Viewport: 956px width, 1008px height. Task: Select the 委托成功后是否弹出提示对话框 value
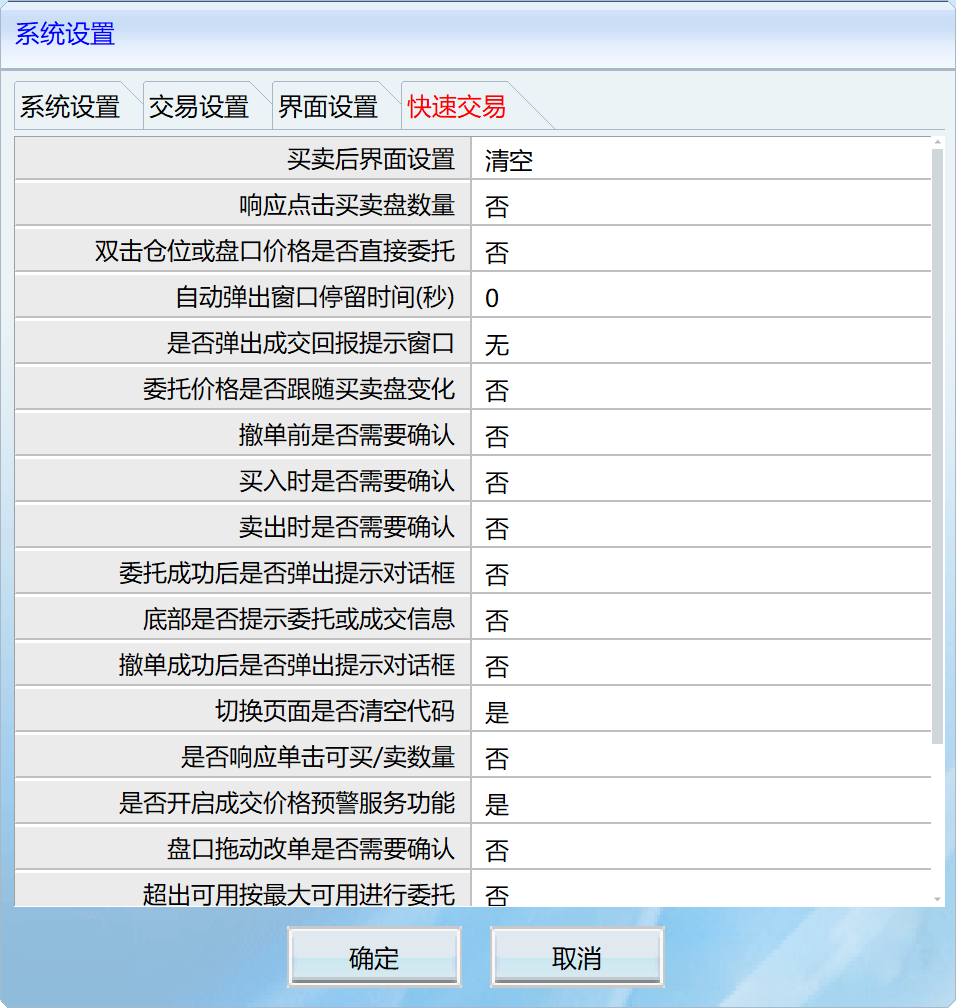click(x=700, y=574)
